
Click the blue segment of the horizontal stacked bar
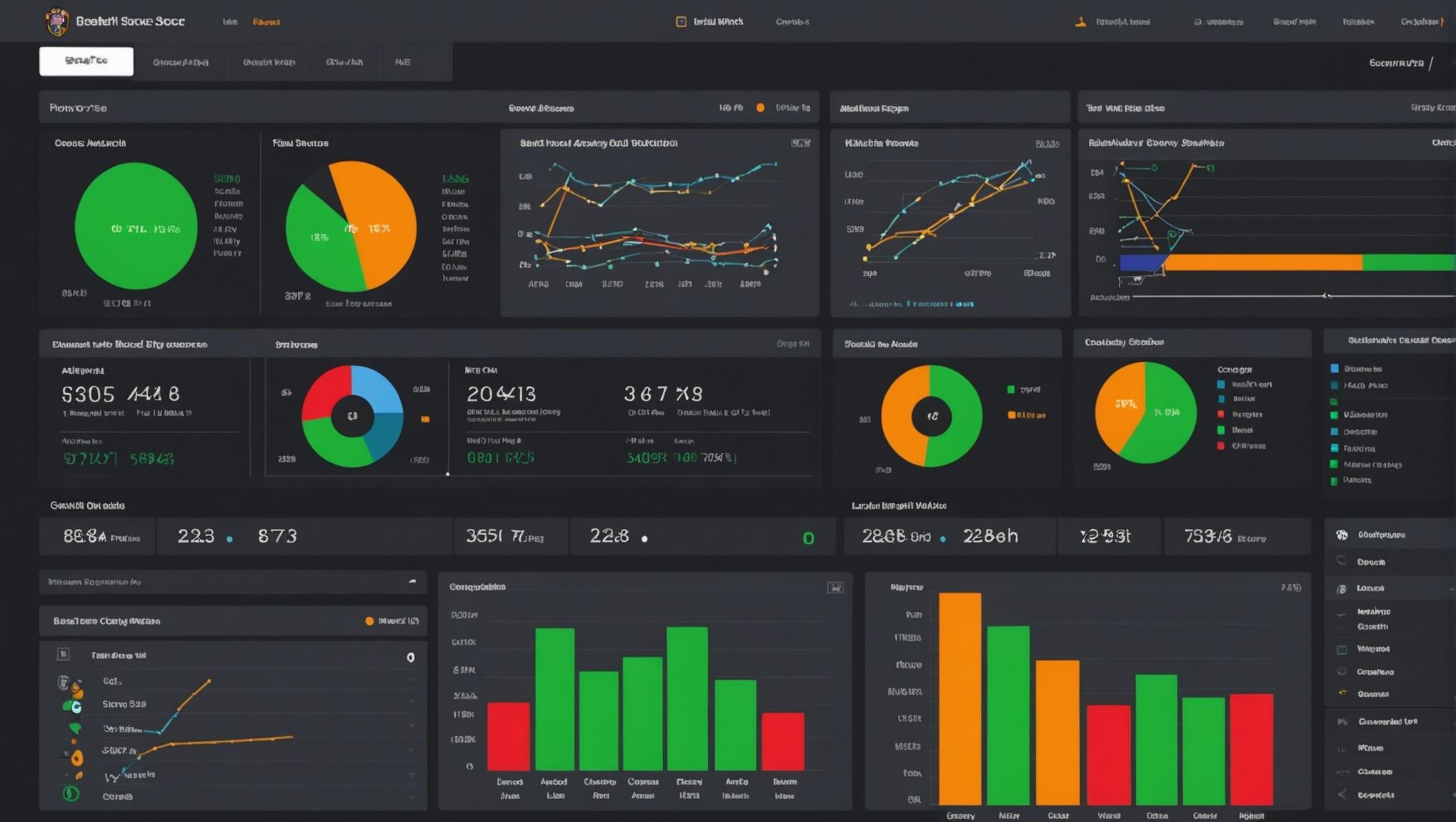tap(1143, 263)
